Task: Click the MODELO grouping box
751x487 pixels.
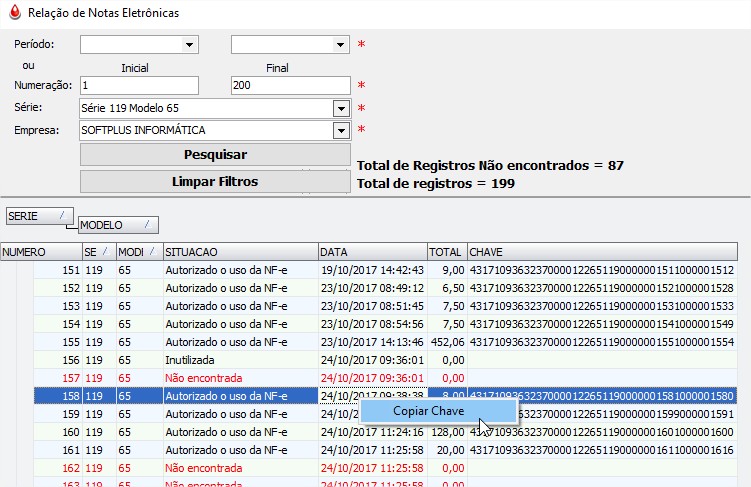Action: coord(118,225)
